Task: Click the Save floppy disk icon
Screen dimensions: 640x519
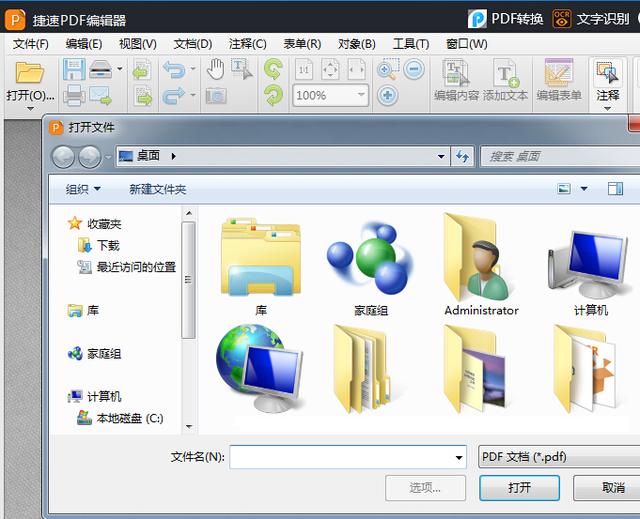Action: (x=74, y=69)
